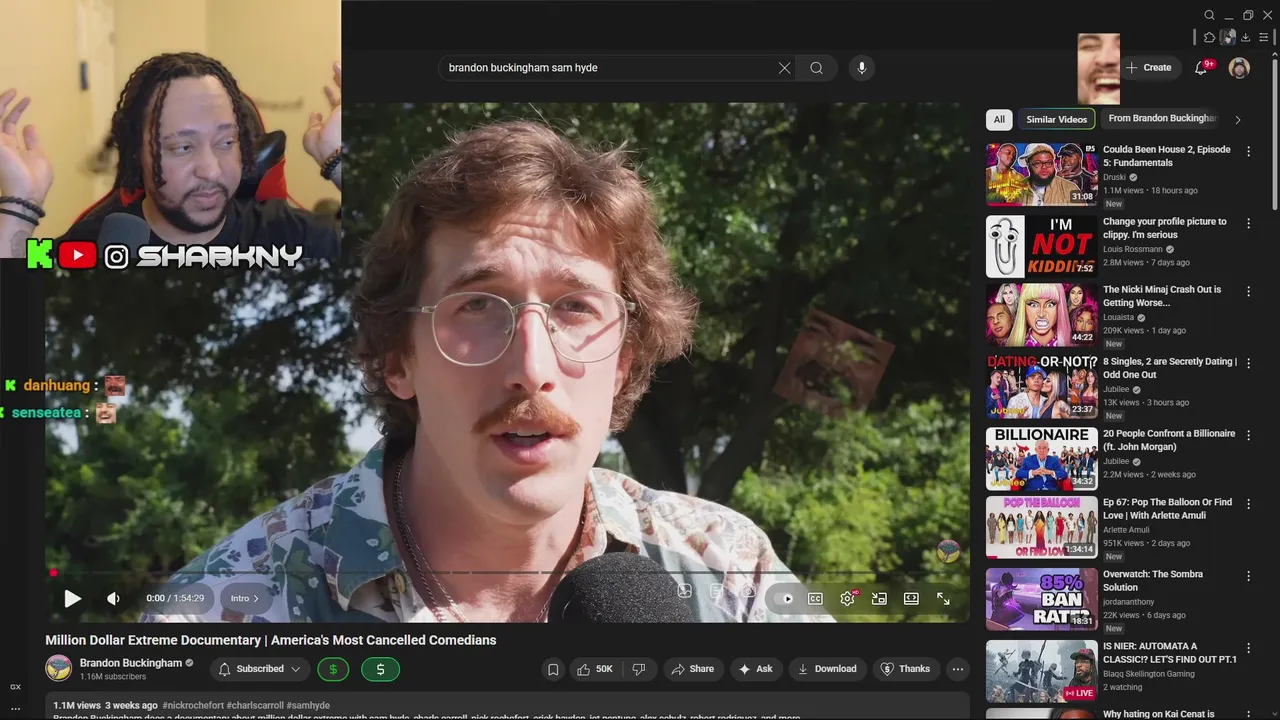
Task: Open options for 8 Singles video
Action: coord(1248,363)
